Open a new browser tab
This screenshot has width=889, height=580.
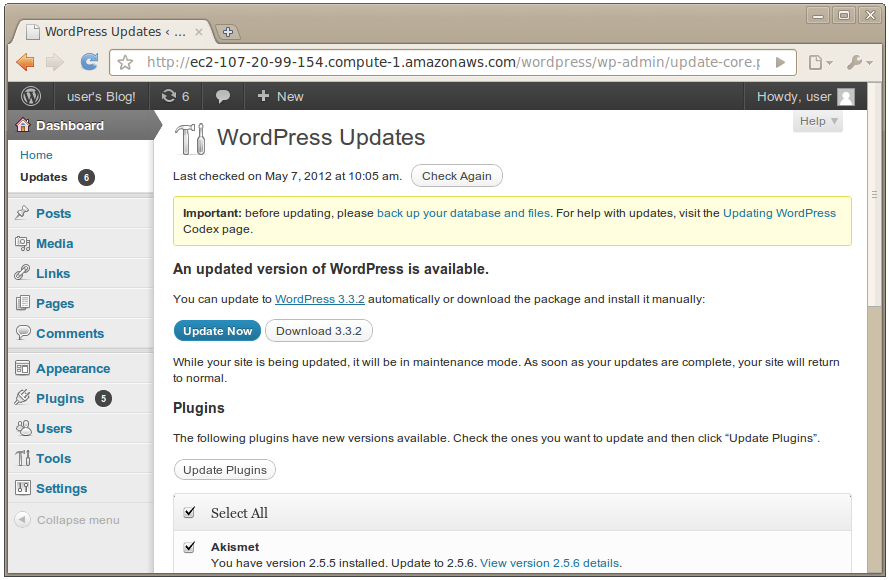pyautogui.click(x=228, y=32)
